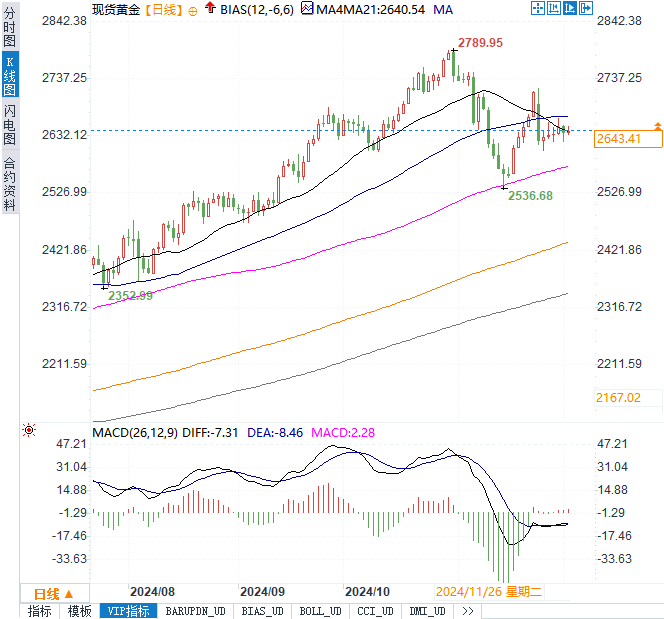Click the MA chart icon next to MA4MA21
The image size is (664, 619).
(310, 10)
